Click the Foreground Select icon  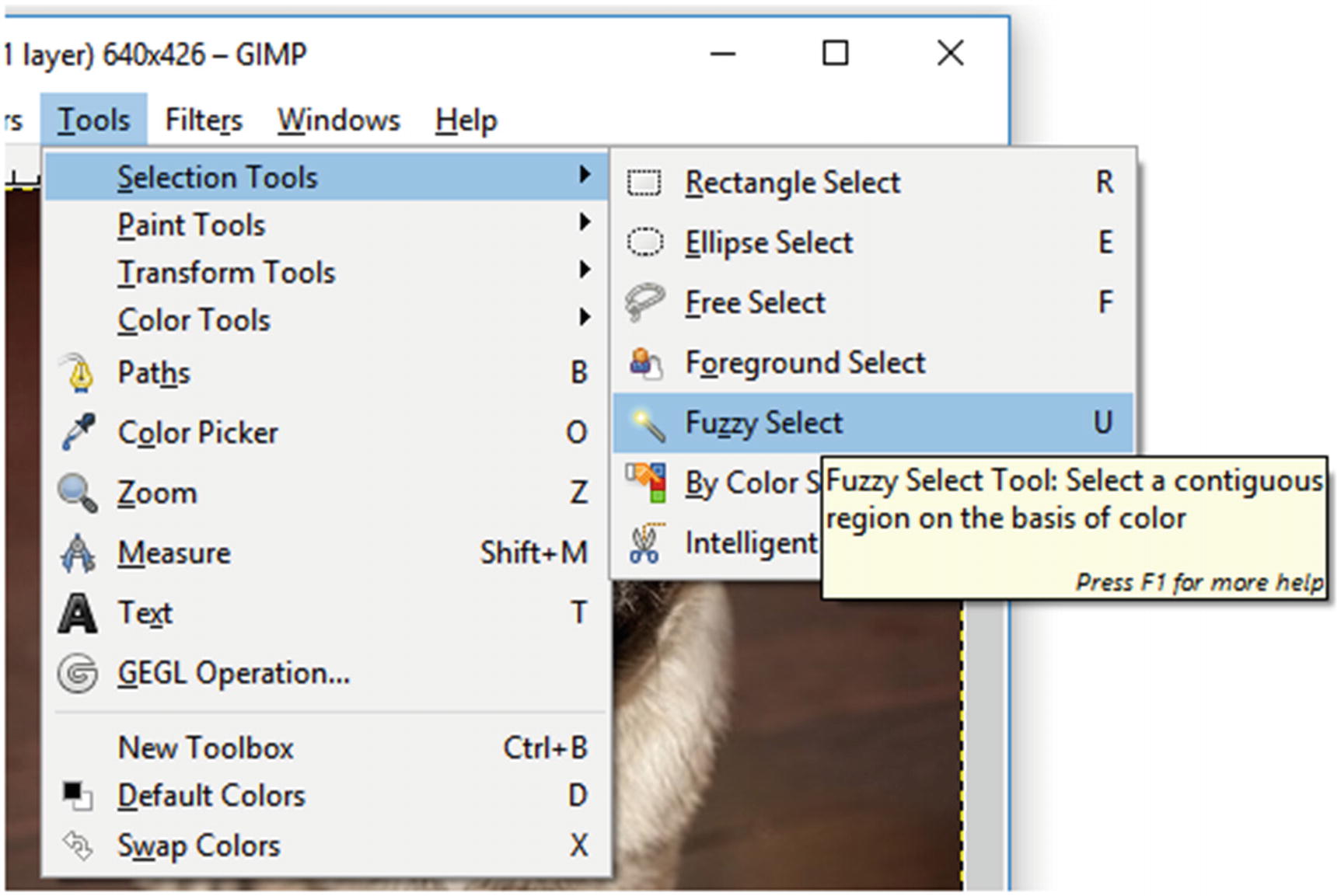[x=645, y=363]
